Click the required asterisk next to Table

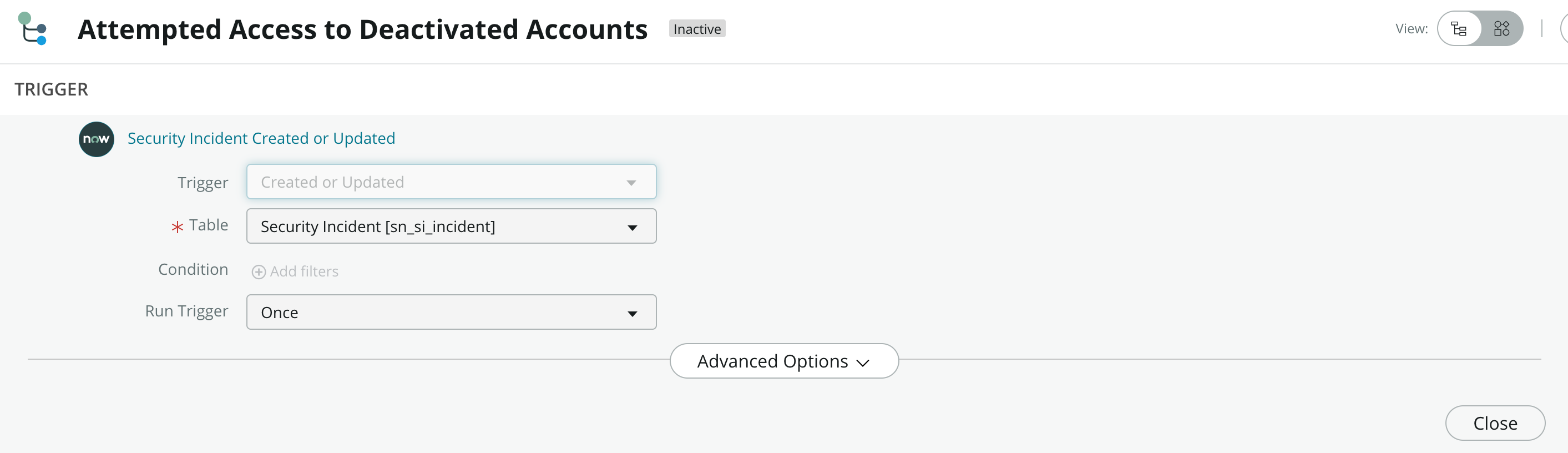[177, 227]
